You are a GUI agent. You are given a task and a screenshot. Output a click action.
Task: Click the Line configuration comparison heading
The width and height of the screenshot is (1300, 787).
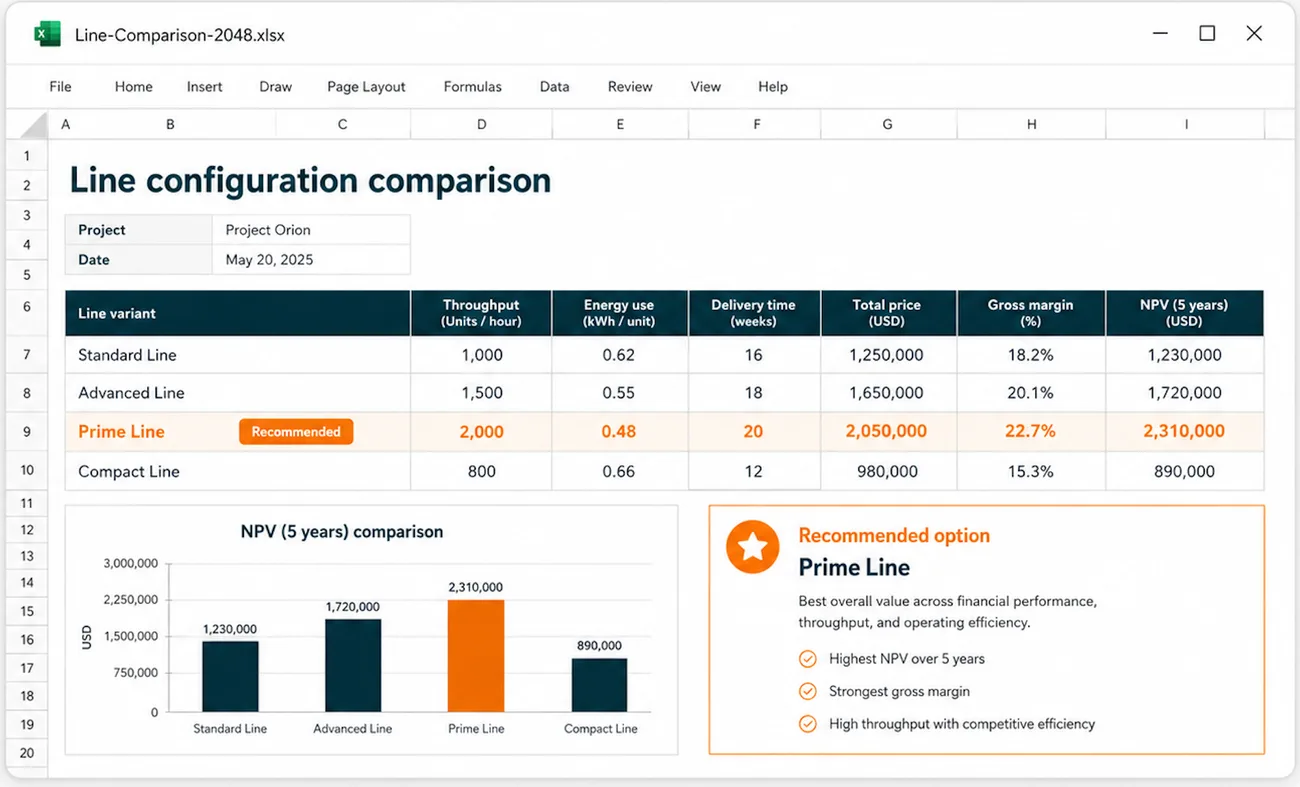(310, 180)
